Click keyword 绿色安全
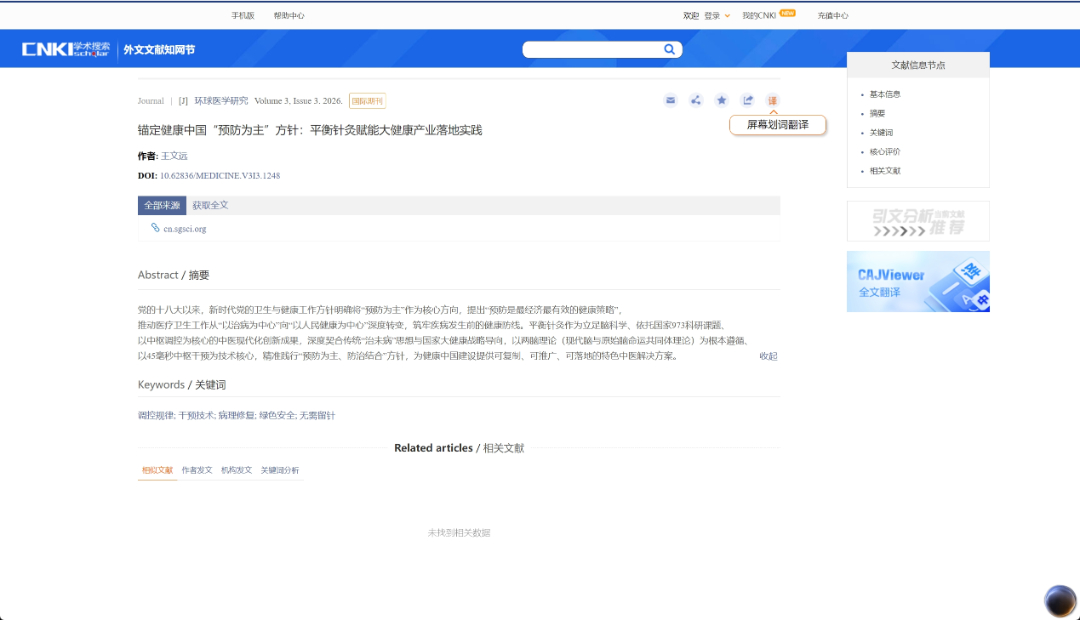Image resolution: width=1080 pixels, height=620 pixels. 278,415
